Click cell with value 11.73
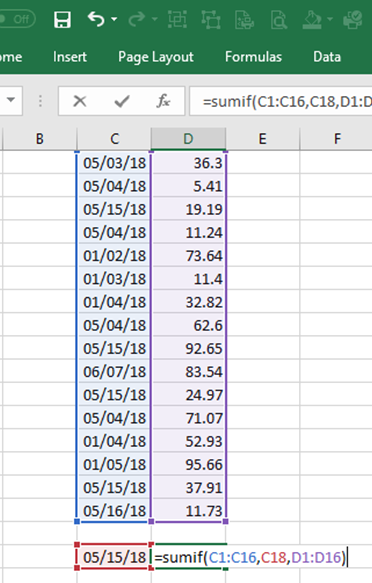This screenshot has height=583, width=372. 188,510
